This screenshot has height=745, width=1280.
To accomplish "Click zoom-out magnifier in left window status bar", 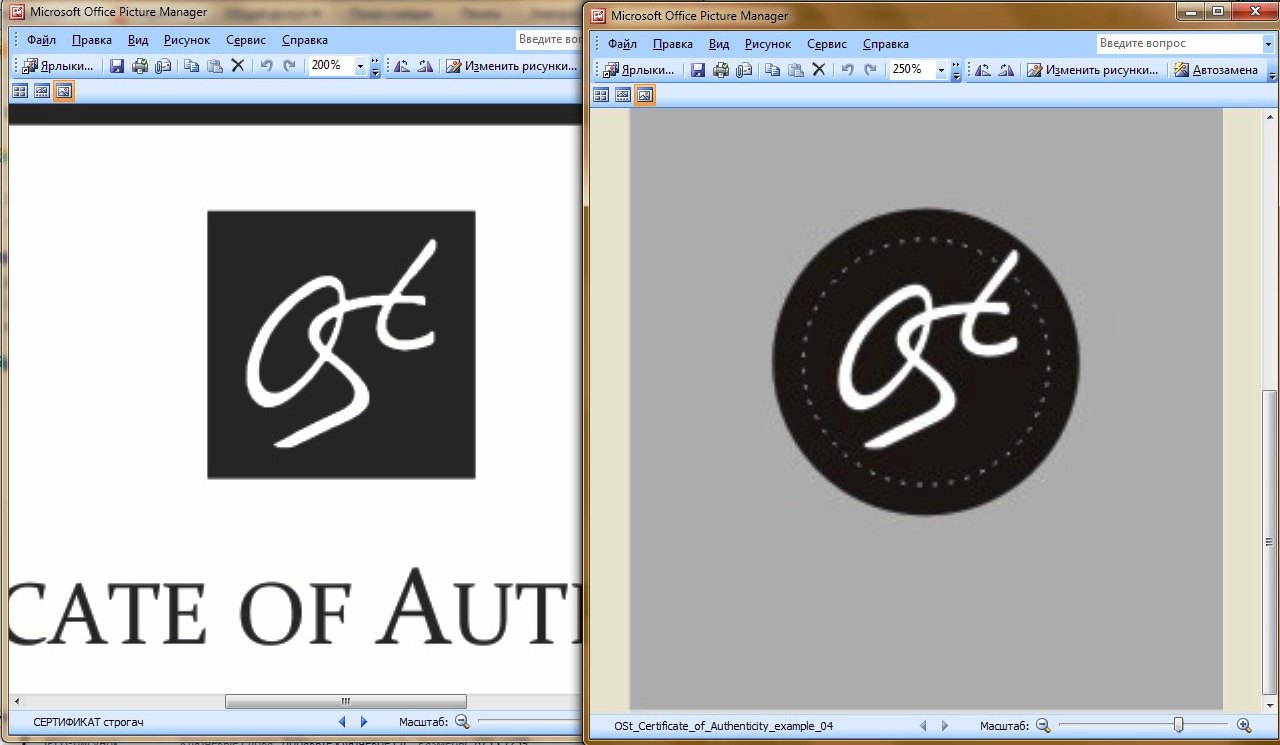I will 462,721.
